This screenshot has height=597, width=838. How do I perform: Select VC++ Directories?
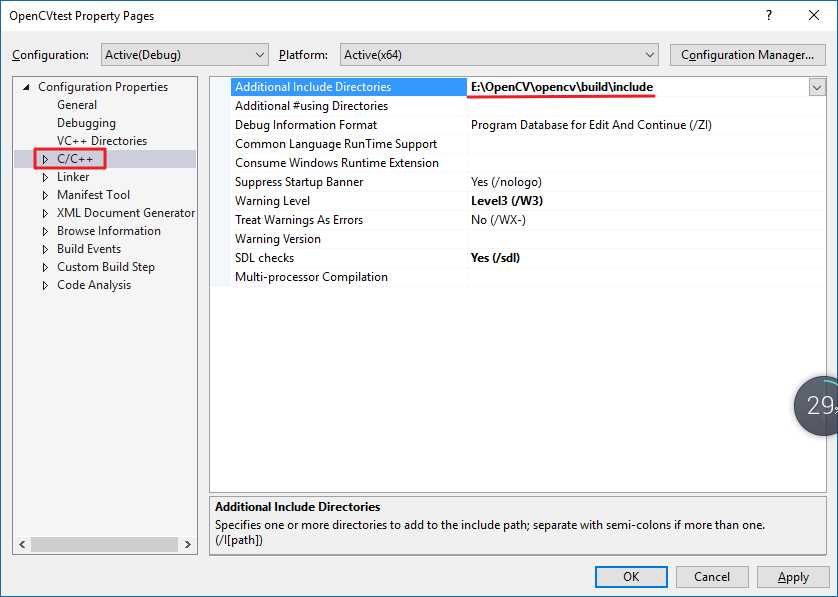[x=102, y=141]
